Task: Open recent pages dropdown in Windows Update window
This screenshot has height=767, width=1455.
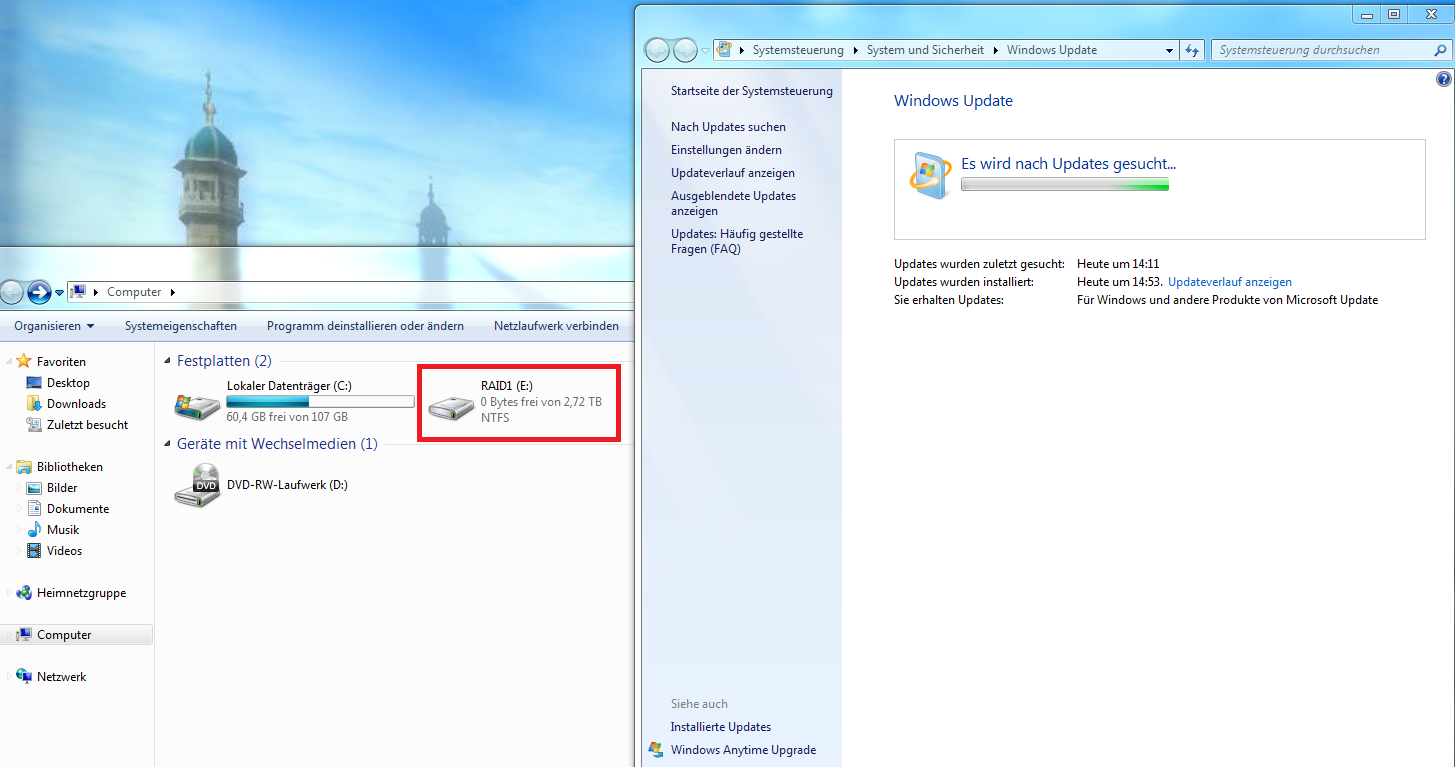Action: point(706,51)
